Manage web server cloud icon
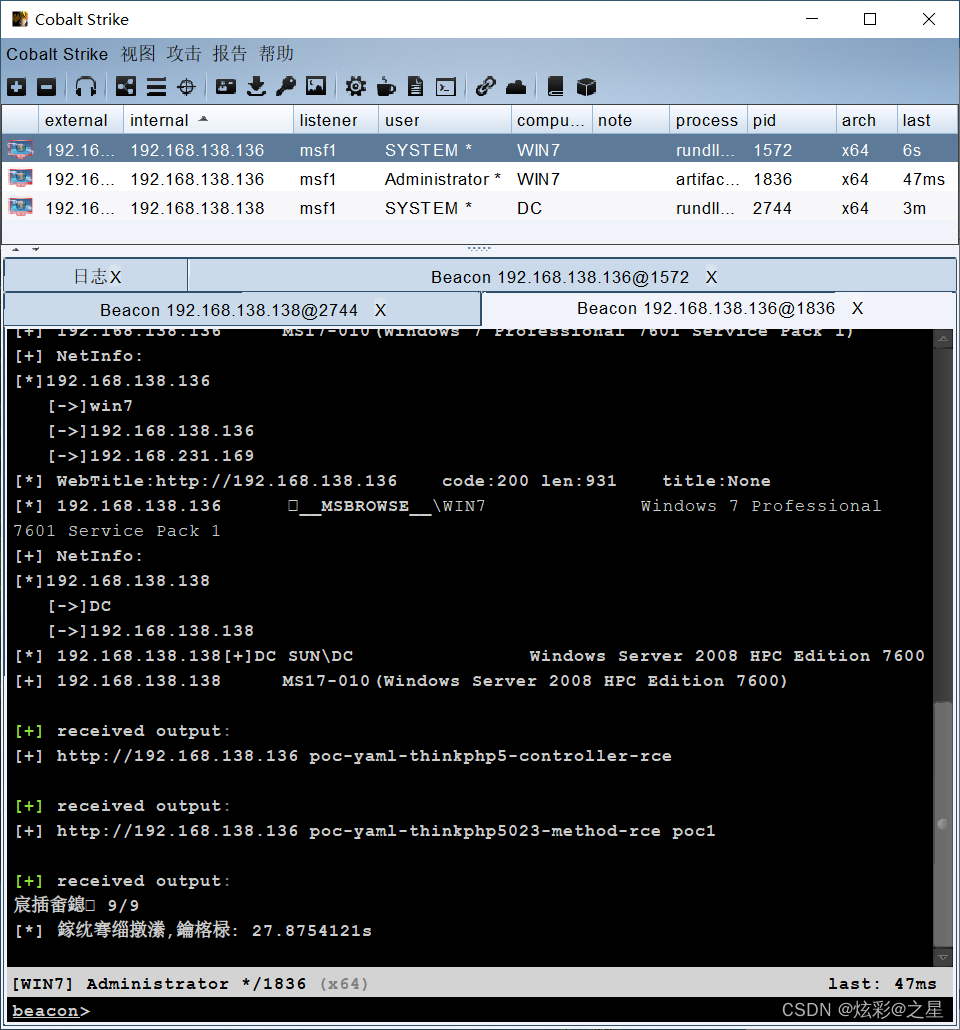Viewport: 960px width, 1030px height. click(516, 87)
